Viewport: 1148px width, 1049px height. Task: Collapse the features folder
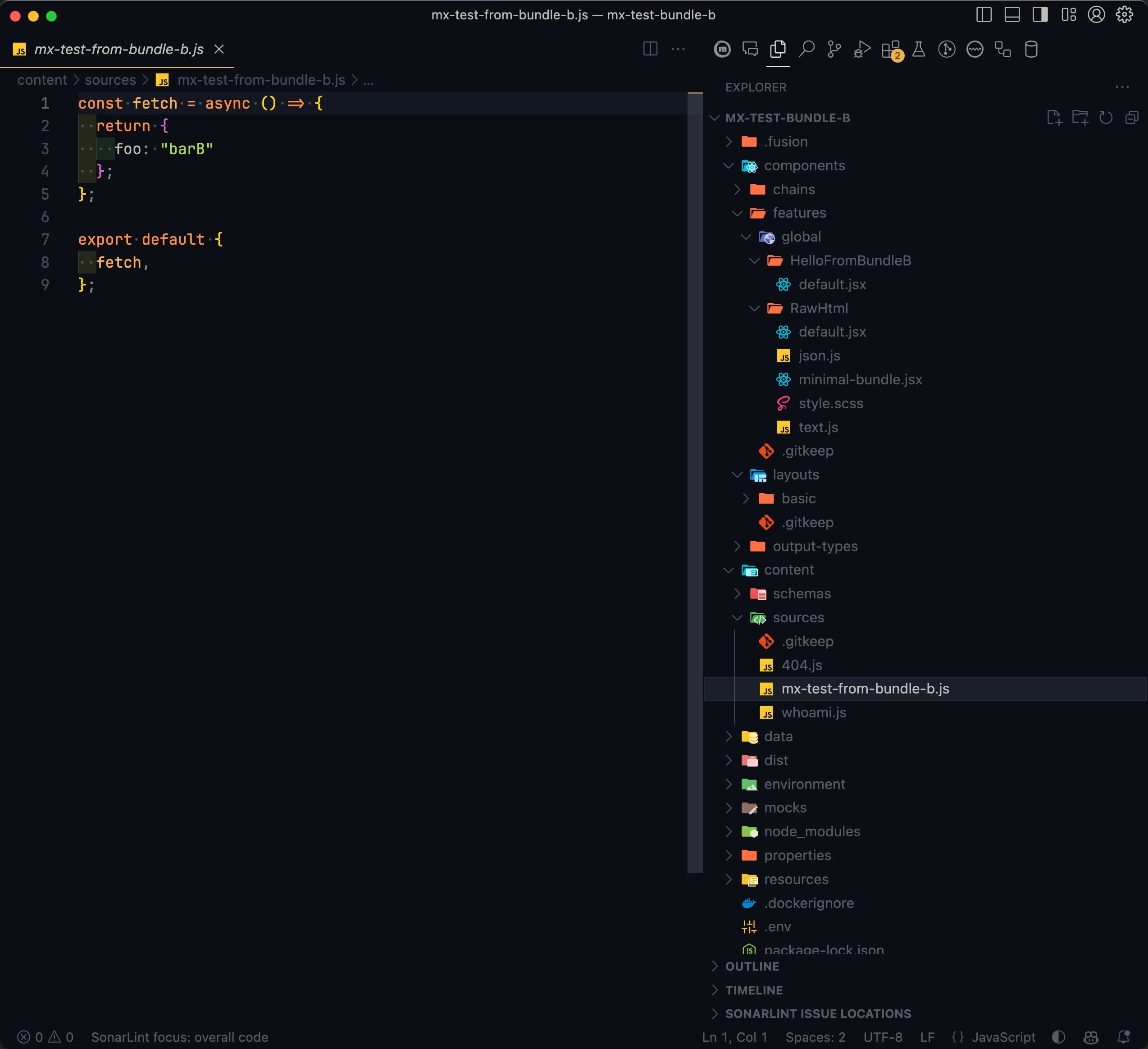925,213
